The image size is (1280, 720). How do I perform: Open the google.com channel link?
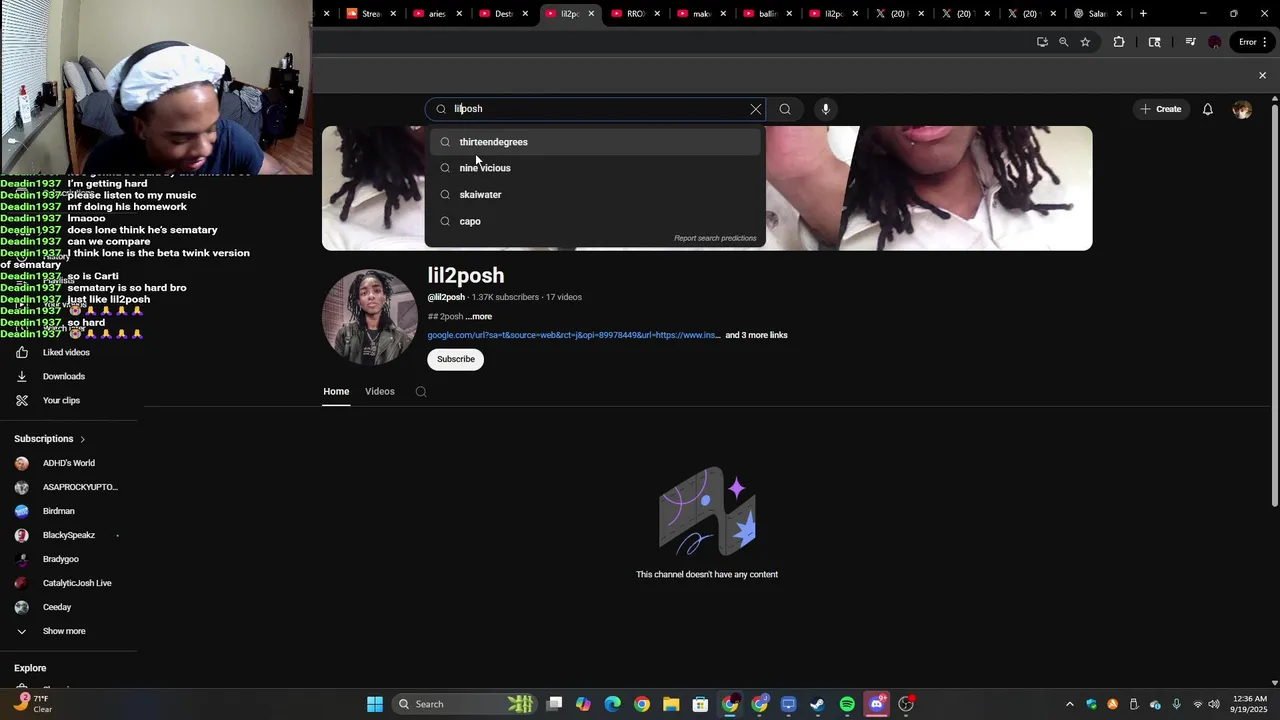click(x=573, y=335)
